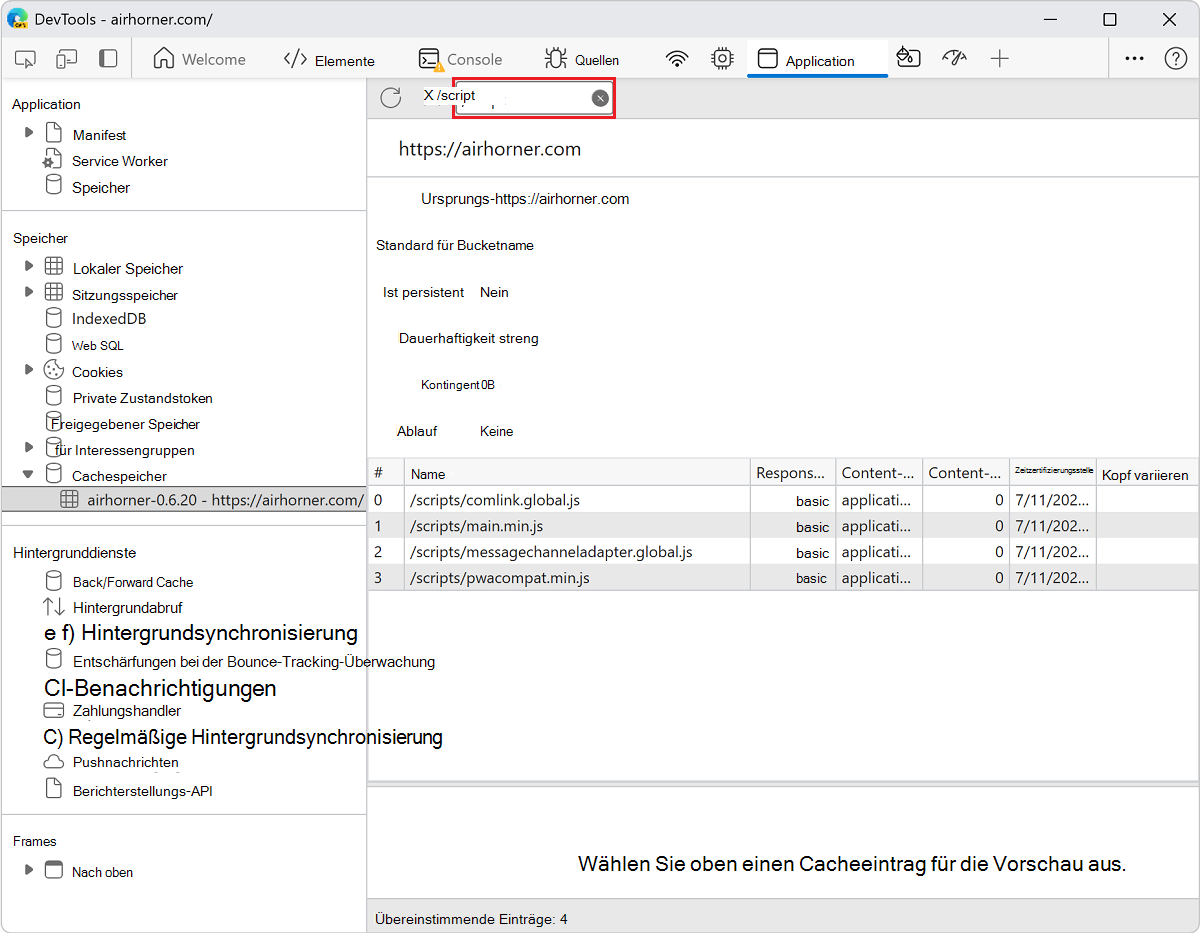Screen dimensions: 1200x933
Task: Open the Service Worker item
Action: (119, 161)
